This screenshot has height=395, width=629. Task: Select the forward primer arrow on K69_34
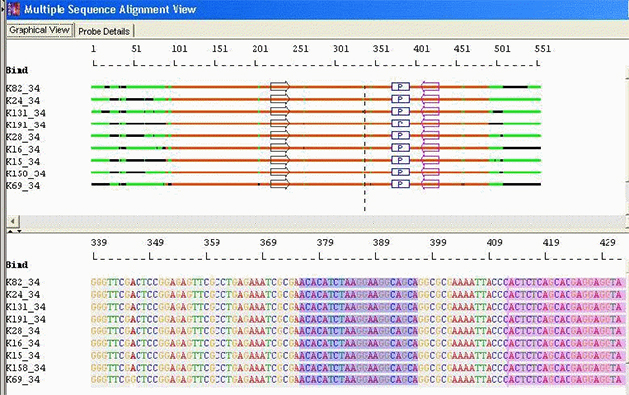[280, 184]
